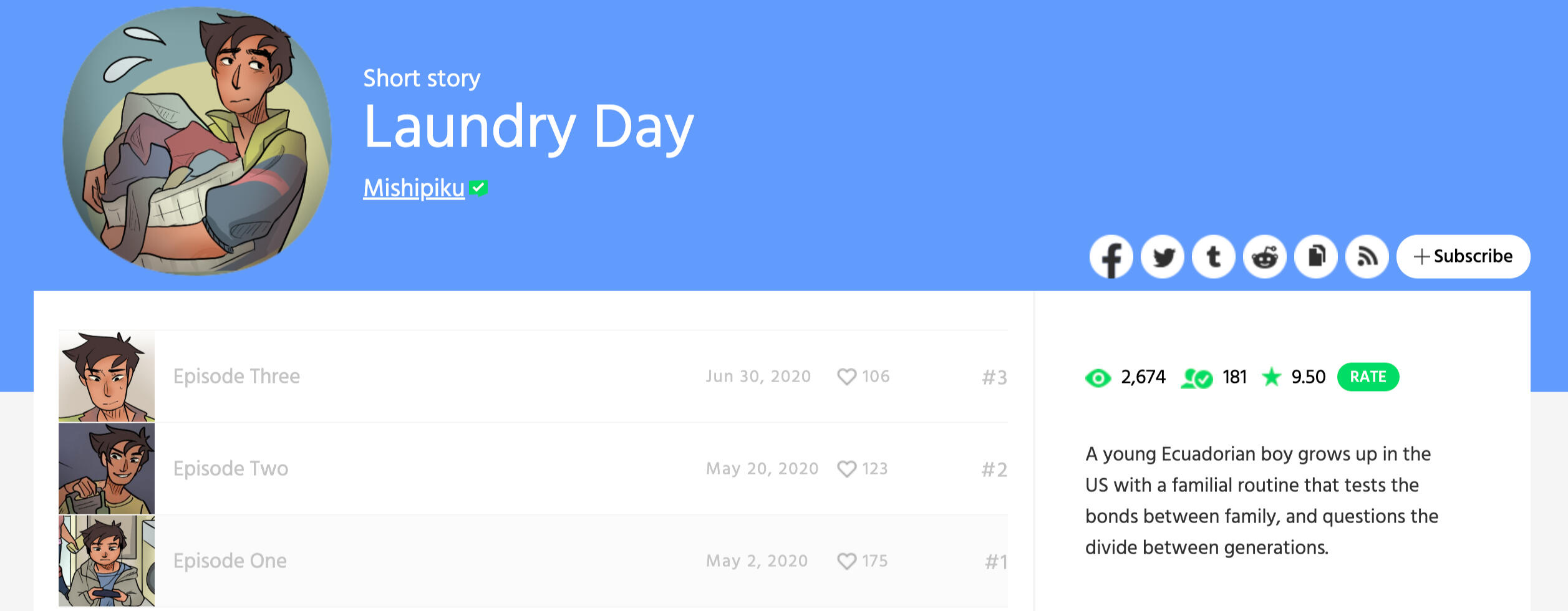Like Episode Two with the heart
Screen dimensions: 1568x611
[846, 469]
